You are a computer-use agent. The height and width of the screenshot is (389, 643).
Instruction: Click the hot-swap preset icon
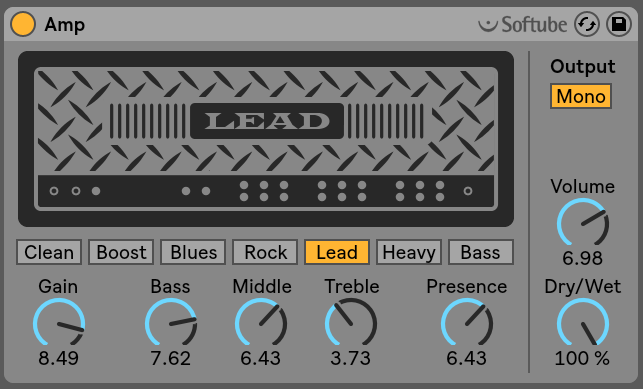[x=587, y=24]
